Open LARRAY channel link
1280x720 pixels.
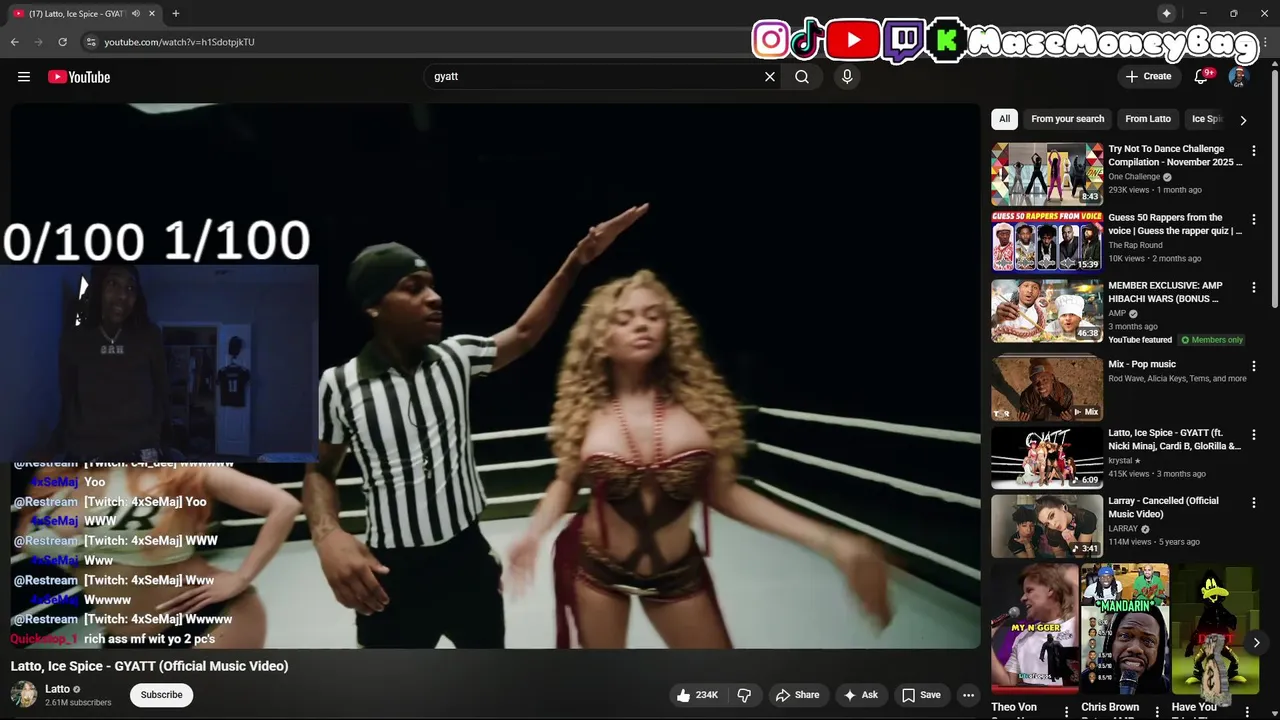click(x=1123, y=529)
